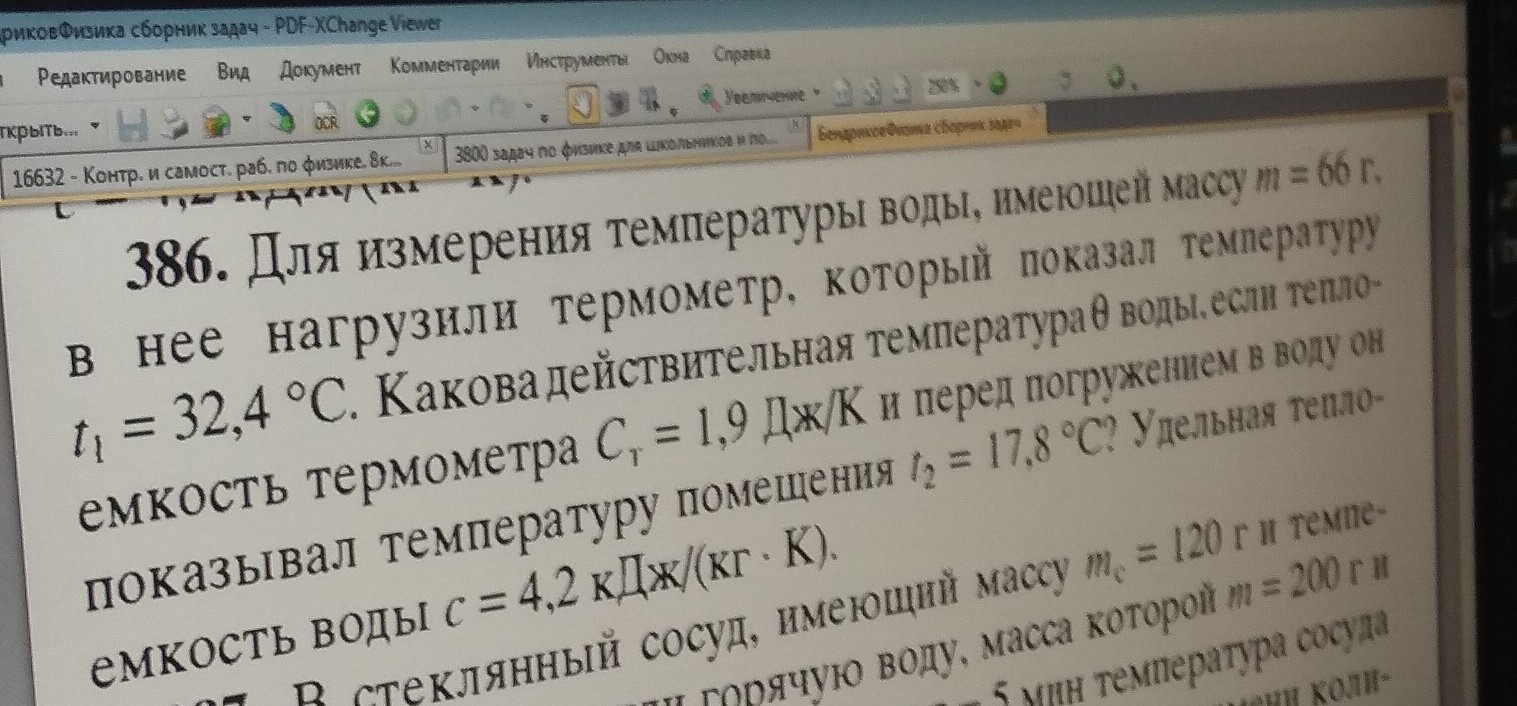Expand the Открыть recent files arrow

[x=95, y=126]
